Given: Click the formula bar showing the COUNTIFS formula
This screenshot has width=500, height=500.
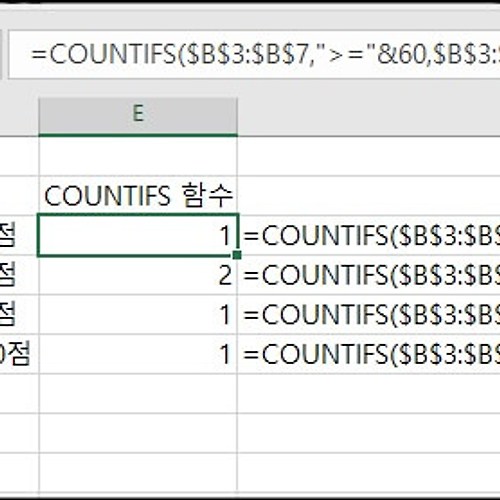Looking at the screenshot, I should (254, 55).
